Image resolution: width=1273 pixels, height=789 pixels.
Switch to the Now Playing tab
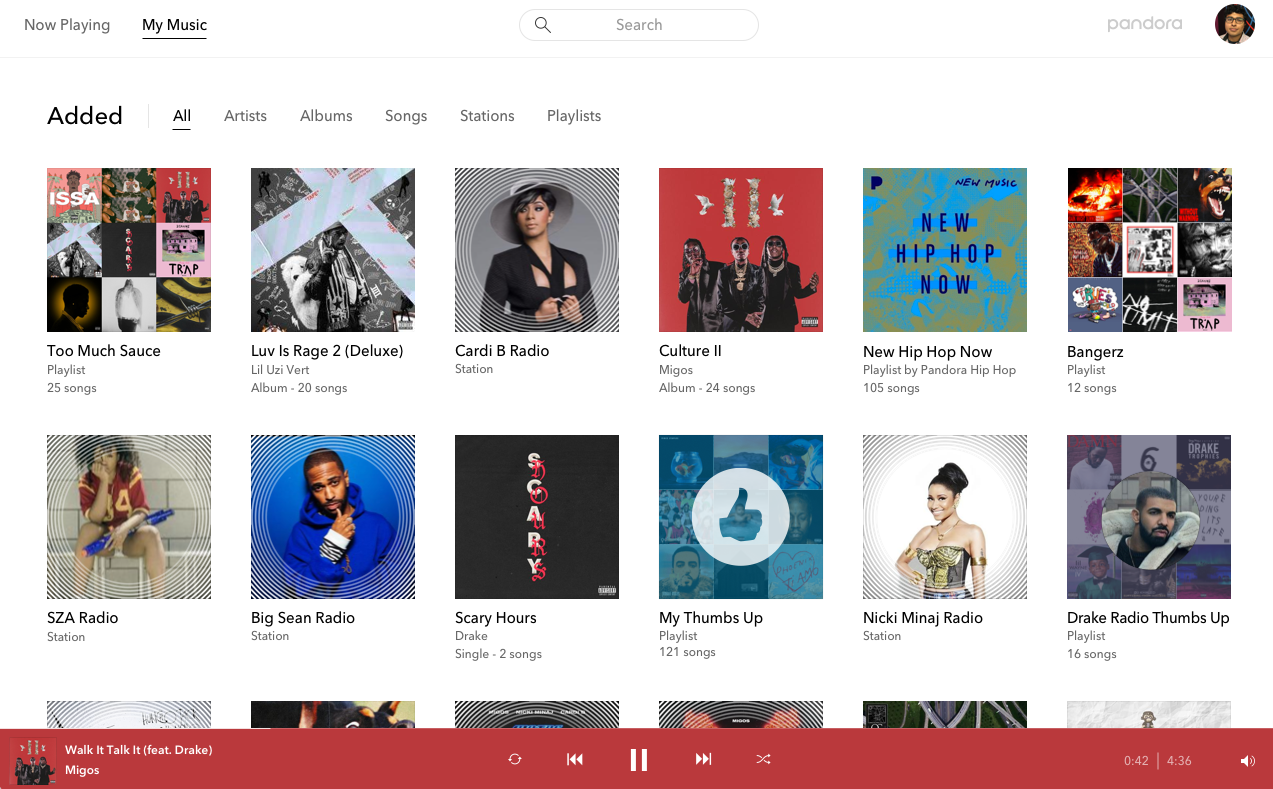pos(67,25)
